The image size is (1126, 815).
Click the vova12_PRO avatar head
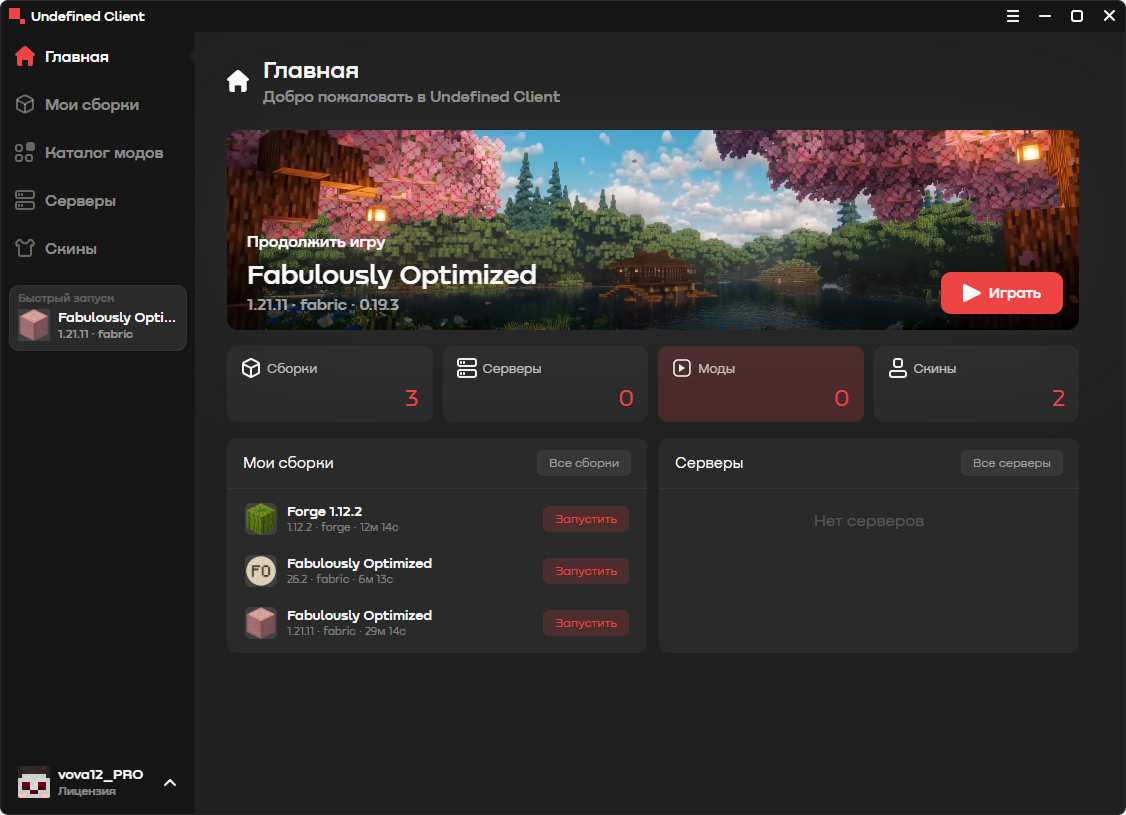(x=34, y=782)
